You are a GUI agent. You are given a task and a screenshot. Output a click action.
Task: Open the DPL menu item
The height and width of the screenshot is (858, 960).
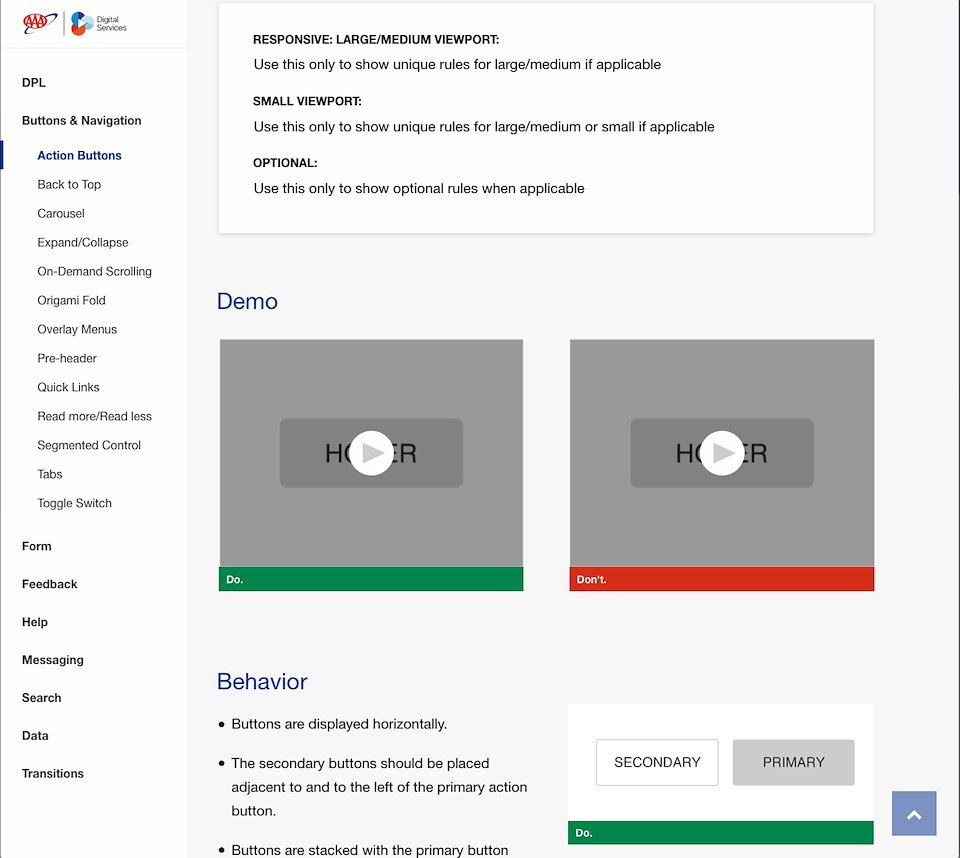[x=34, y=83]
